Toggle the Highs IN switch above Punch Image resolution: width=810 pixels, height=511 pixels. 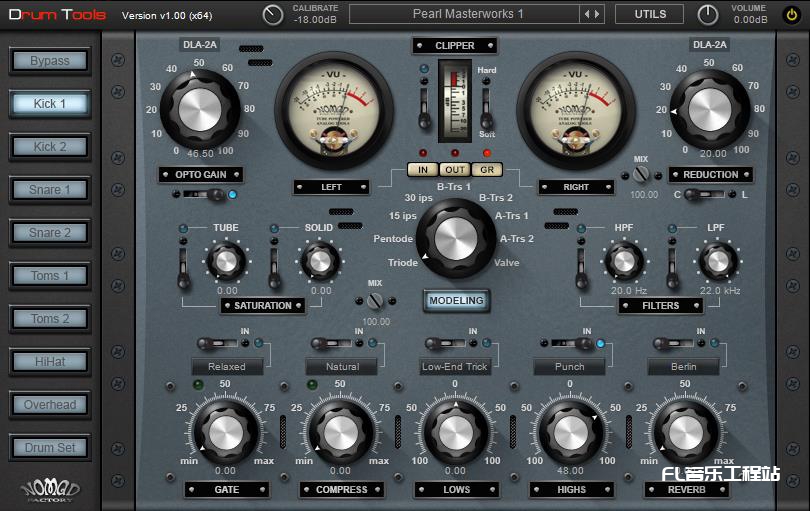[572, 343]
